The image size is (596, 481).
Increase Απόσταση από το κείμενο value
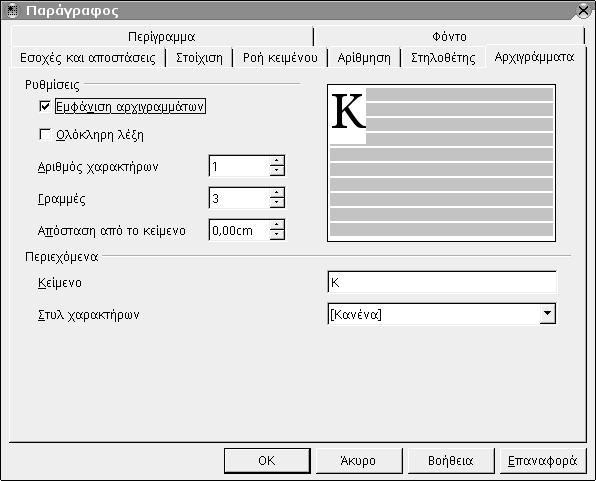click(x=277, y=225)
